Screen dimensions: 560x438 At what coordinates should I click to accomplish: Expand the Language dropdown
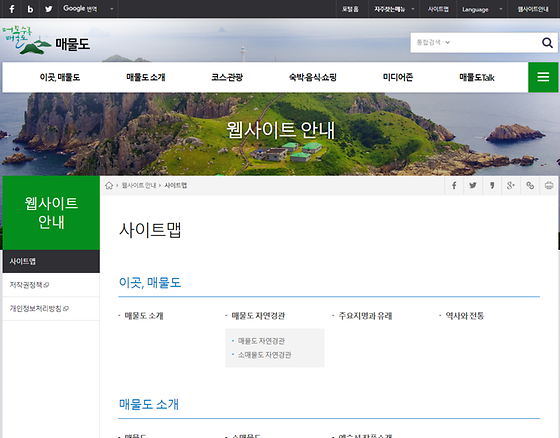point(482,9)
